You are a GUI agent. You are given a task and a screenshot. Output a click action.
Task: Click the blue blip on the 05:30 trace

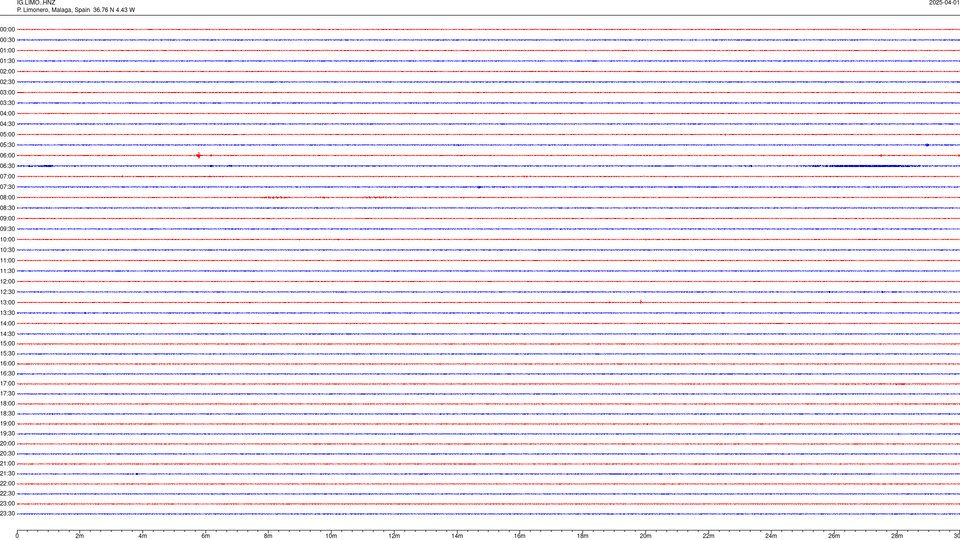(x=927, y=145)
